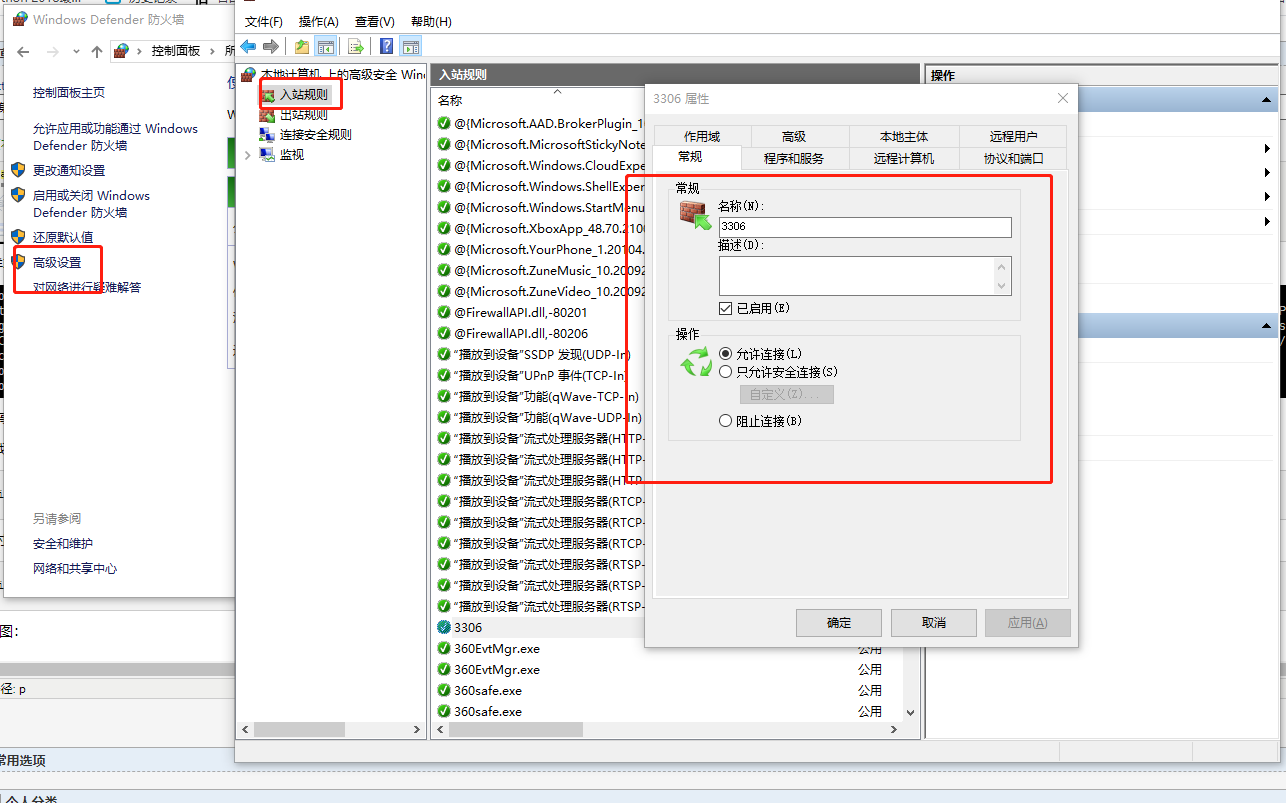Open 控制面板主页 link

[69, 92]
